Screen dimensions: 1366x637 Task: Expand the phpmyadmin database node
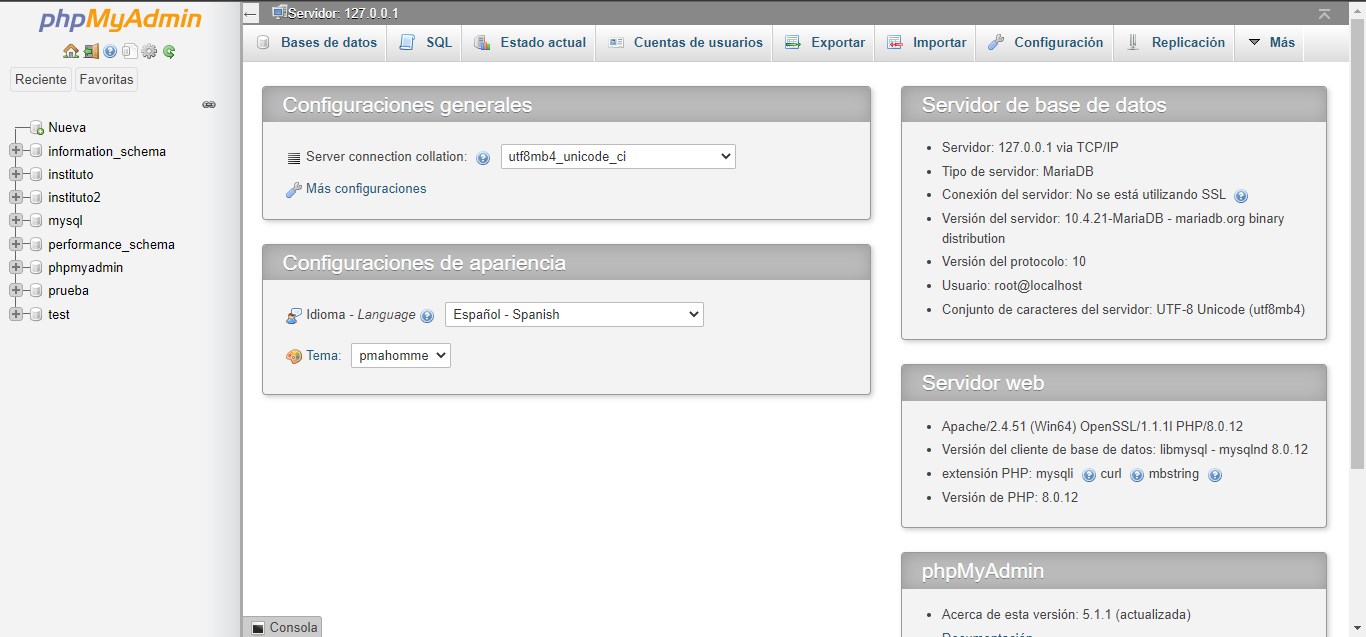(15, 268)
